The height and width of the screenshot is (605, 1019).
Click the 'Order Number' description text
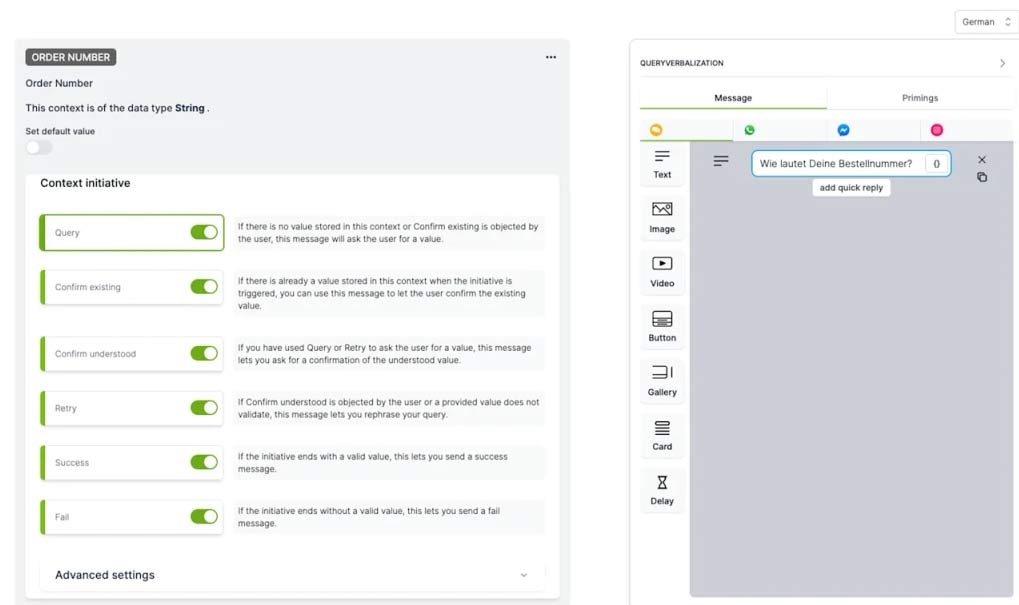[x=59, y=83]
